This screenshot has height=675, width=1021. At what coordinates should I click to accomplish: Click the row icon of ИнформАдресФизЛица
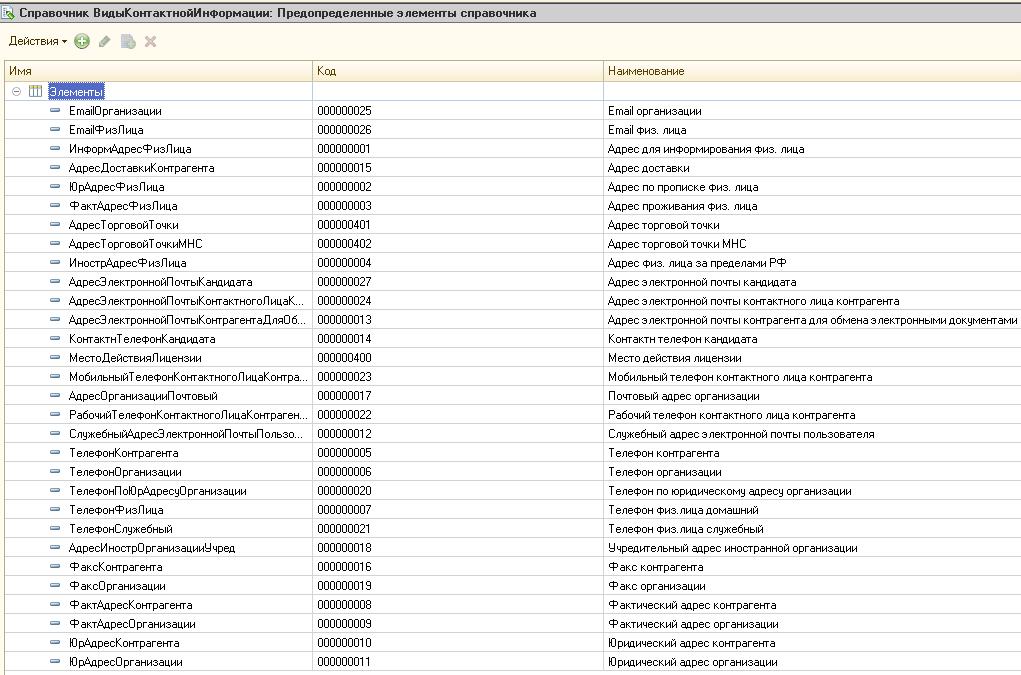click(55, 148)
